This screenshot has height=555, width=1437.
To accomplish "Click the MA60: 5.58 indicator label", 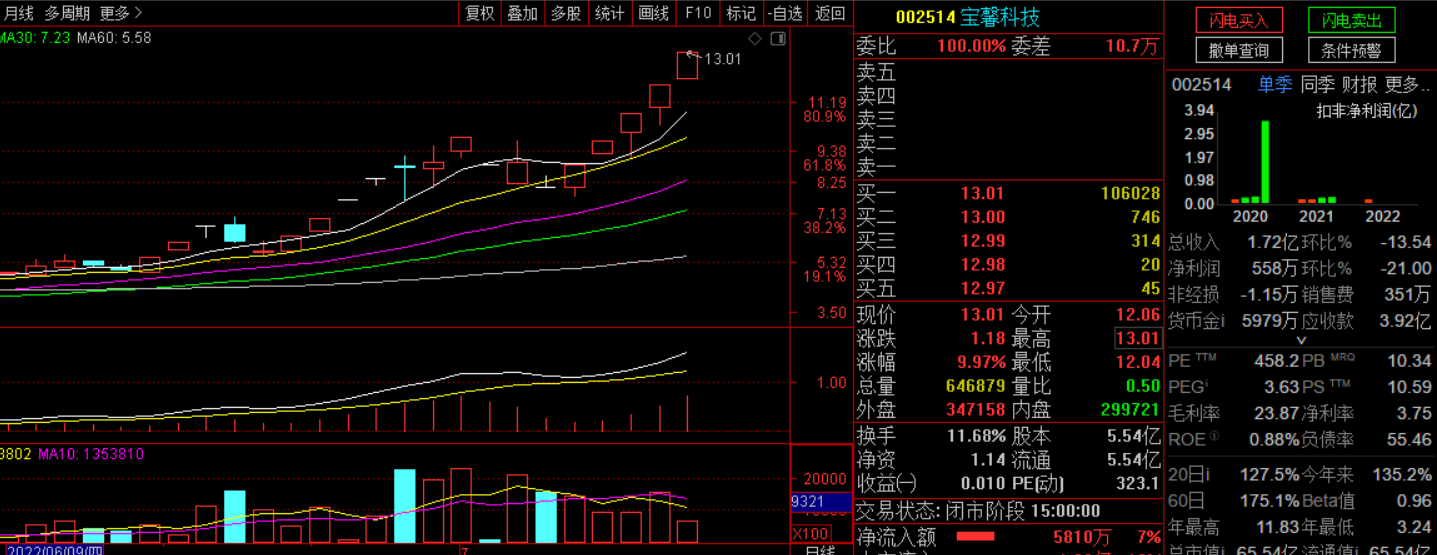I will point(114,37).
